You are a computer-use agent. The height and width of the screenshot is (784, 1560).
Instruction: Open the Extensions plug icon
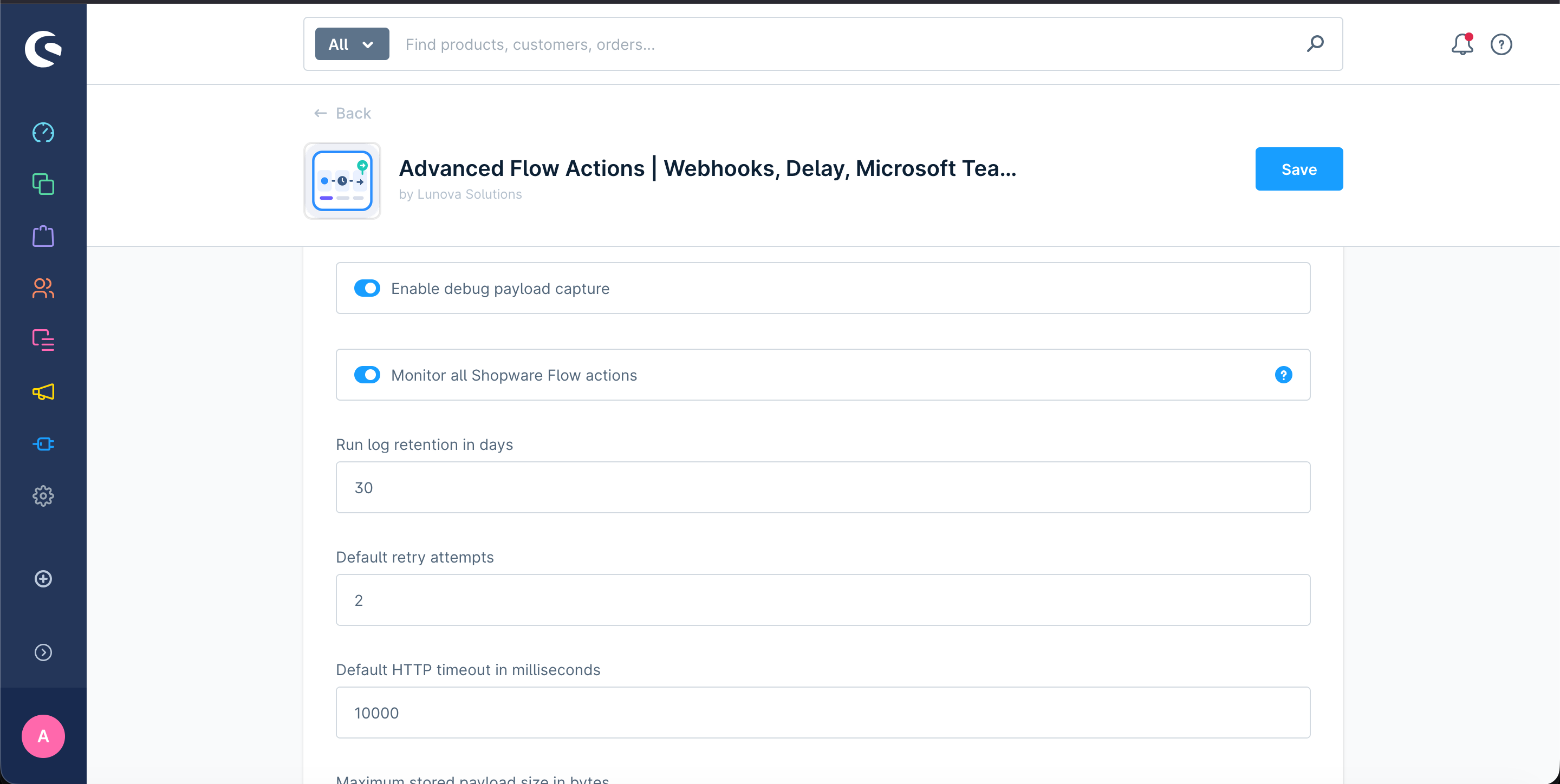[43, 445]
